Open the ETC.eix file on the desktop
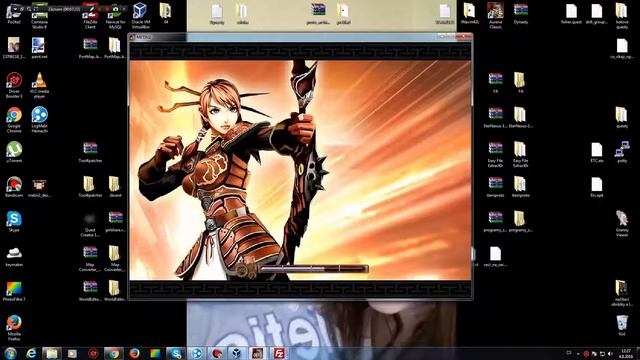Screen dimensions: 640x360 pyautogui.click(x=596, y=152)
